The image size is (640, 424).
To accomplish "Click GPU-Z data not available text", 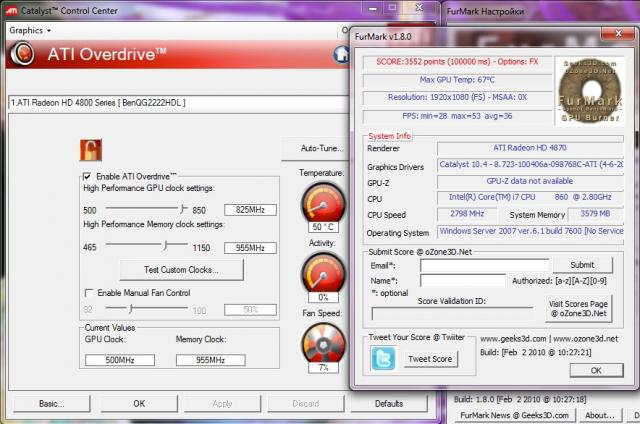I will pos(530,181).
